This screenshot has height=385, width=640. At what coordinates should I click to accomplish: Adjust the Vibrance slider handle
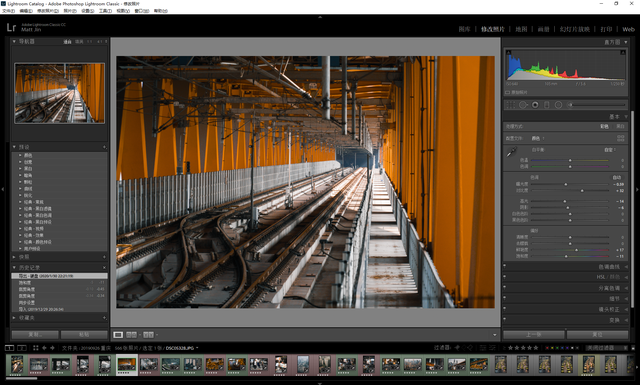point(576,250)
